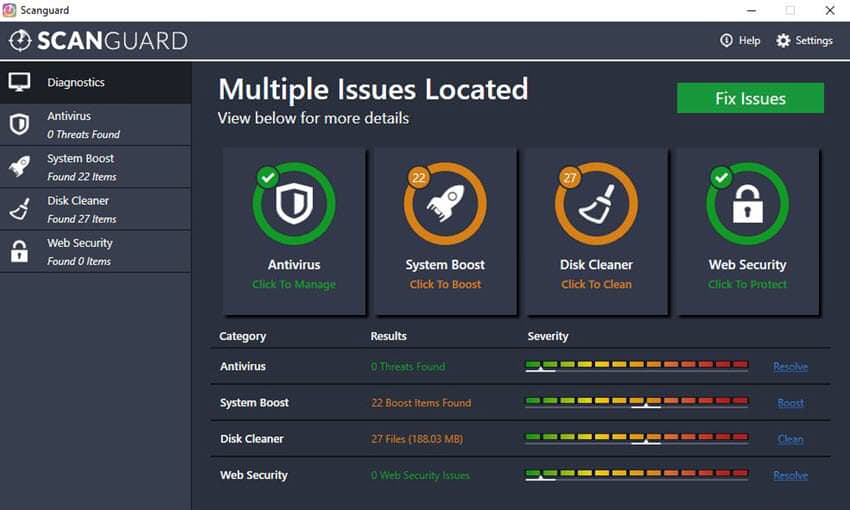Click the orange 27 badge on Disk Cleaner card
This screenshot has width=850, height=510.
(x=570, y=178)
